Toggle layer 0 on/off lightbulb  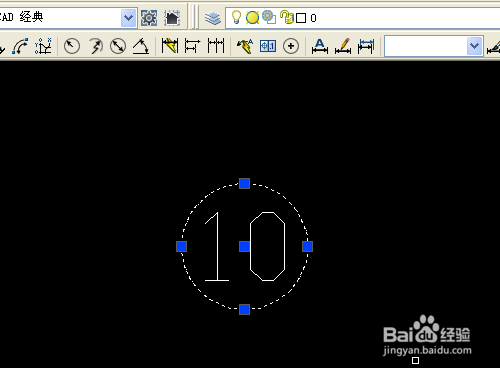(x=236, y=17)
